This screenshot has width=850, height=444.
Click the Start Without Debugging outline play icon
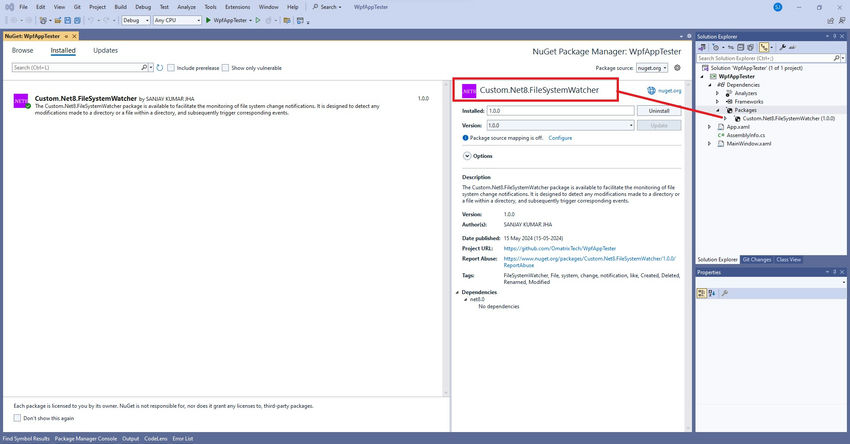coord(257,20)
